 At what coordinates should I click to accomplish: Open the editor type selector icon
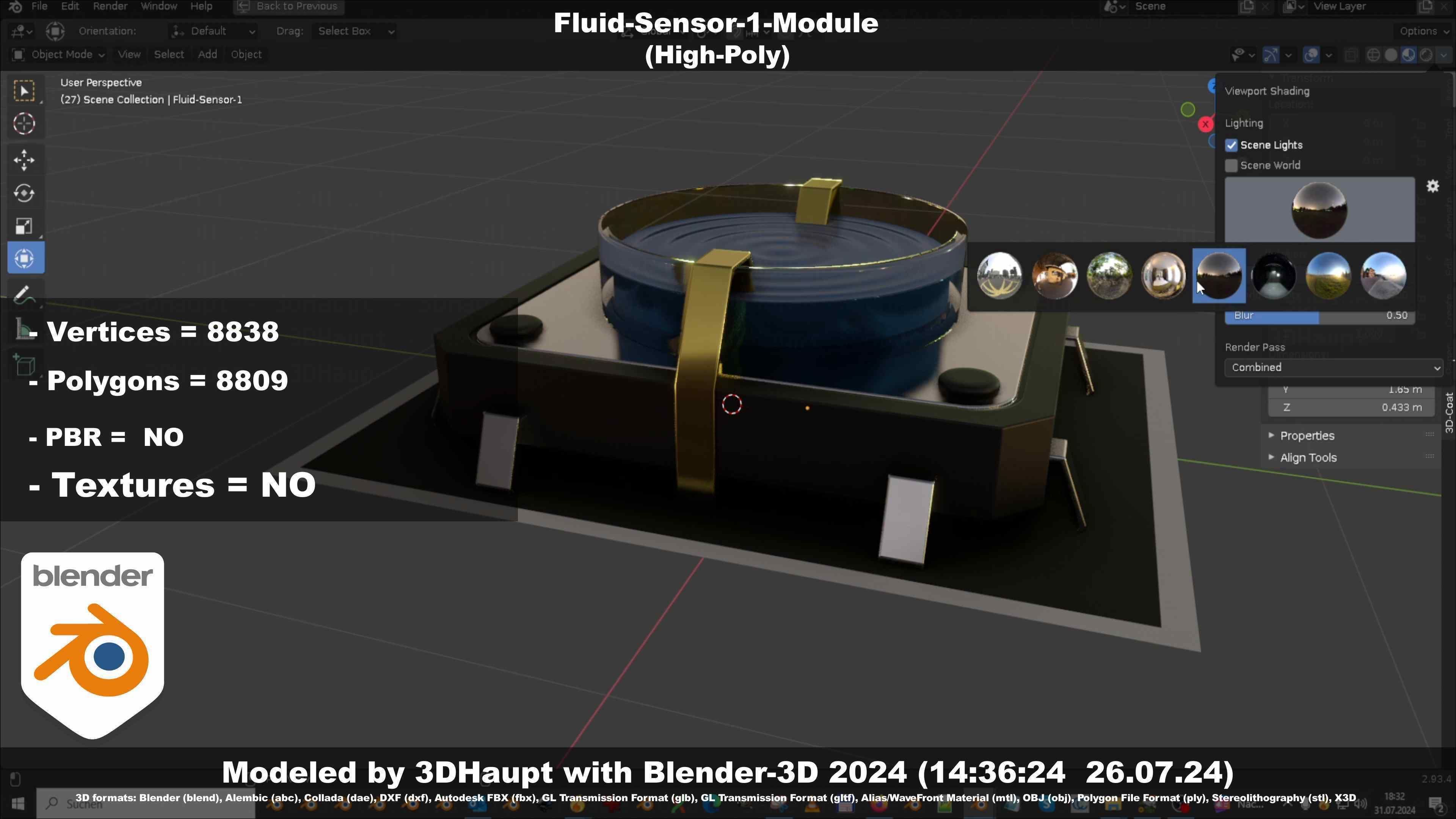coord(22,31)
